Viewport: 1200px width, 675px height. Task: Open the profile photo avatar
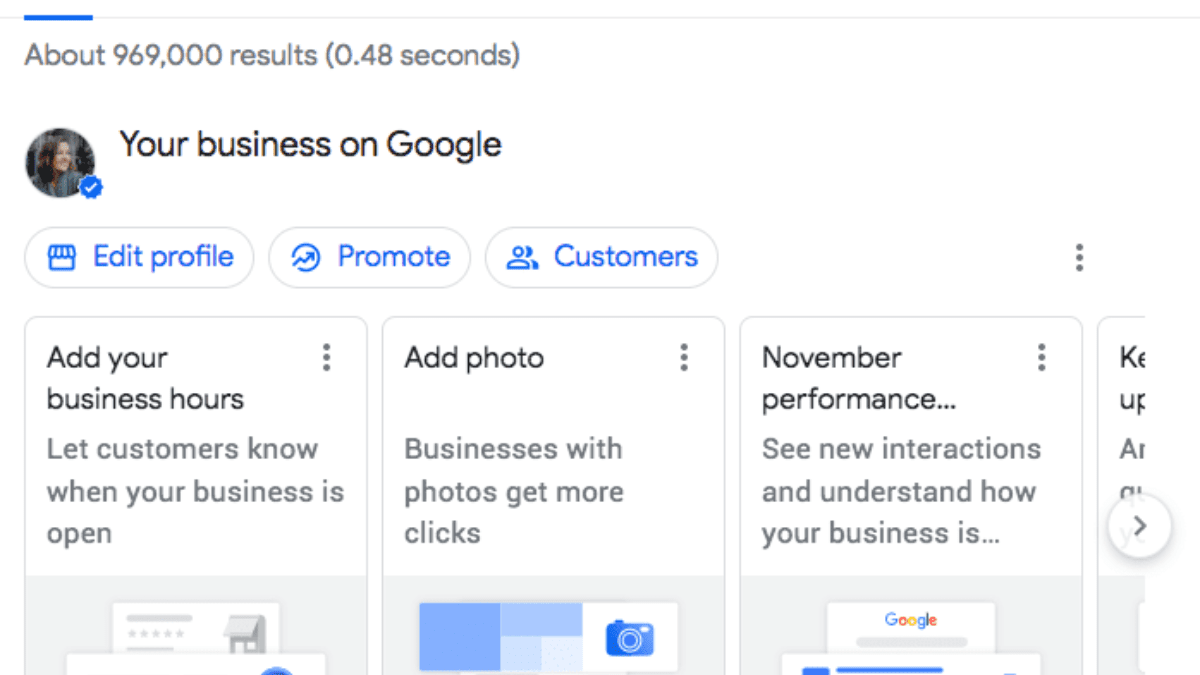(x=60, y=162)
